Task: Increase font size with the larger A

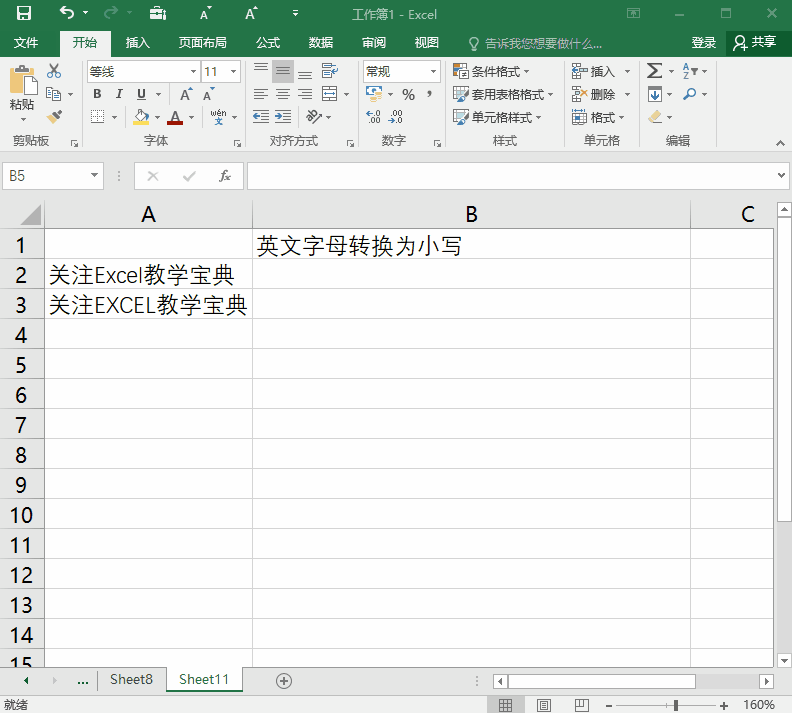Action: 186,94
